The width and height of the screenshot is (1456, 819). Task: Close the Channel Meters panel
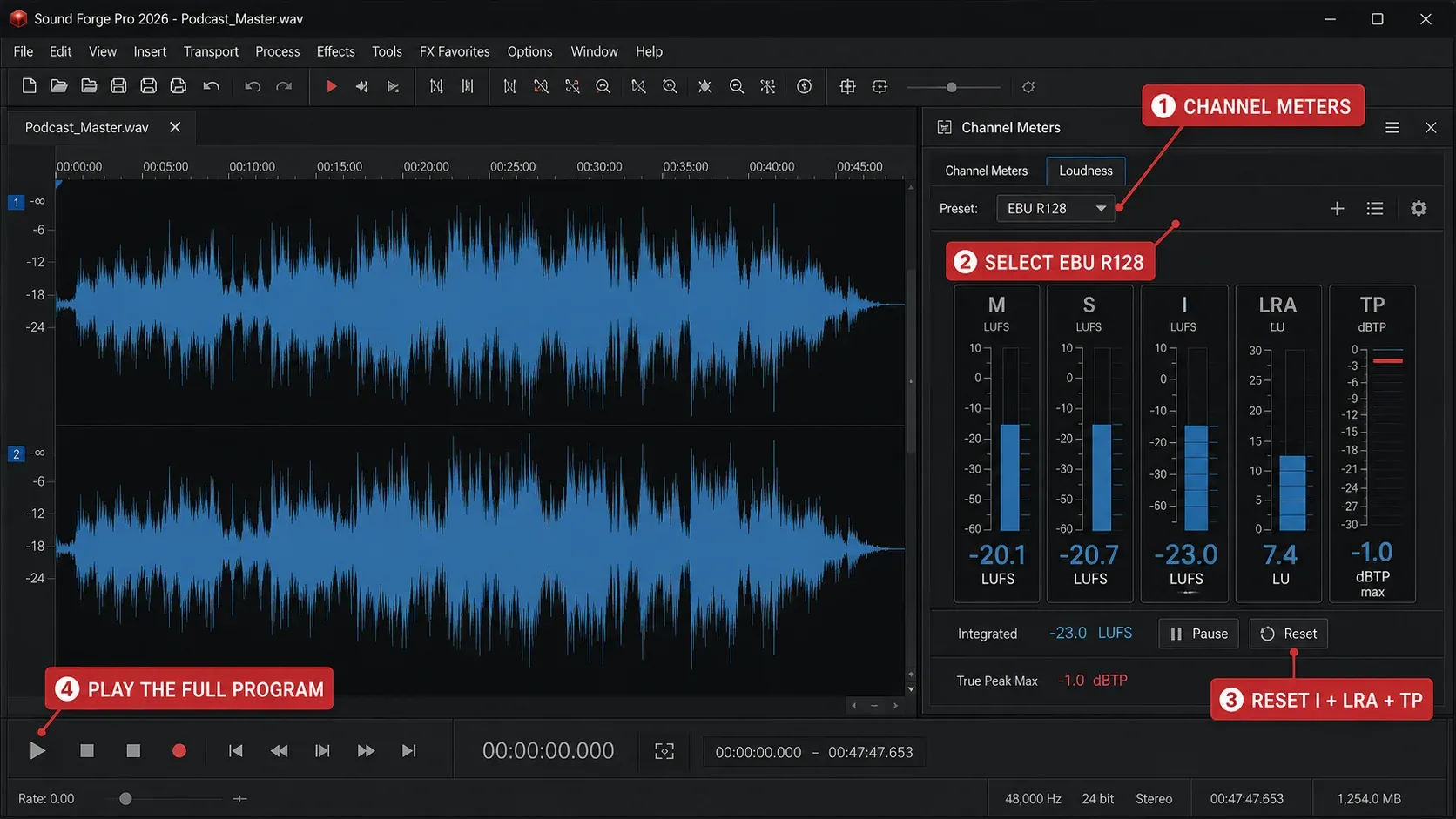tap(1431, 128)
